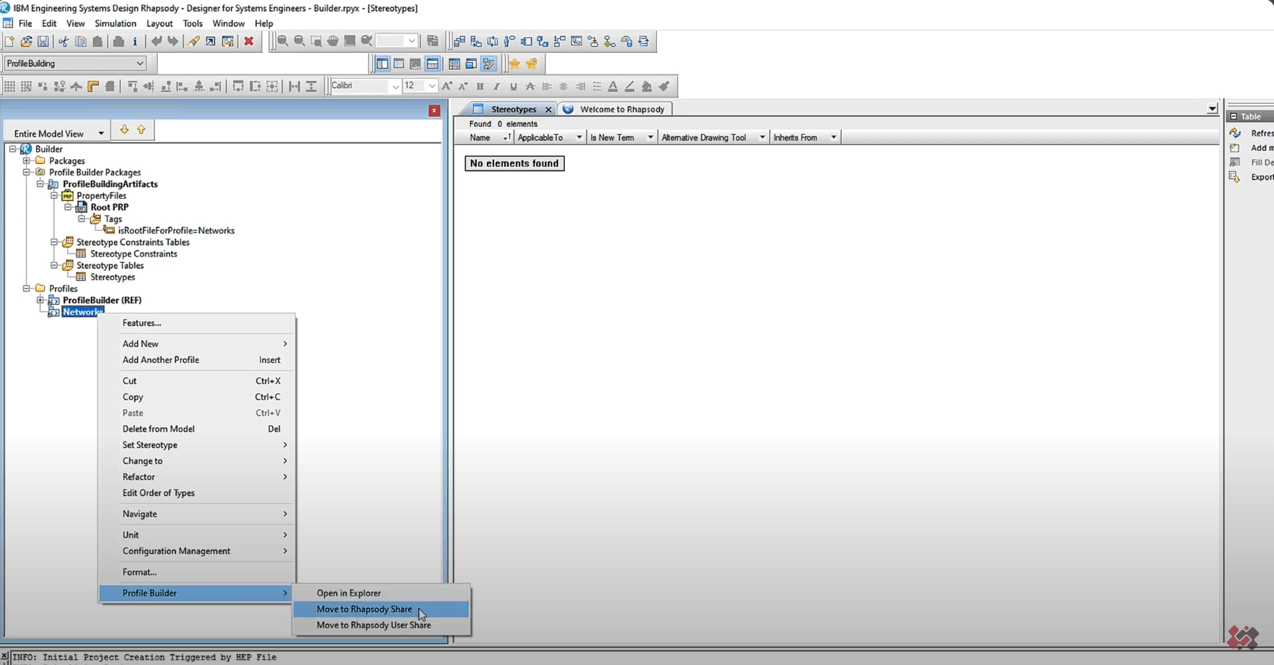Select isRootFileForProfile=Networks tag
Image resolution: width=1274 pixels, height=665 pixels.
pyautogui.click(x=176, y=231)
